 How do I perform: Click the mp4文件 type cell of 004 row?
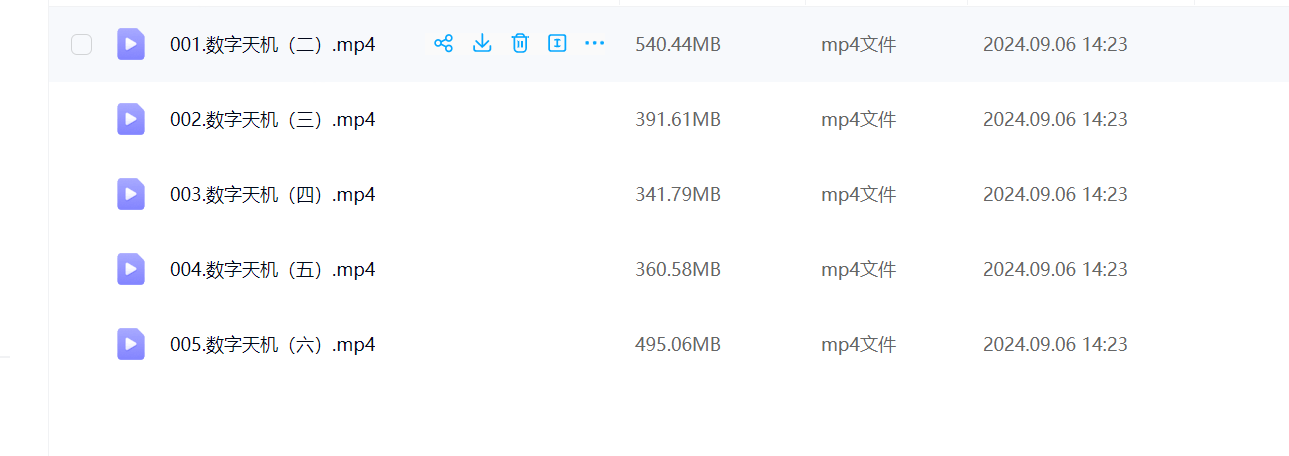(x=858, y=269)
